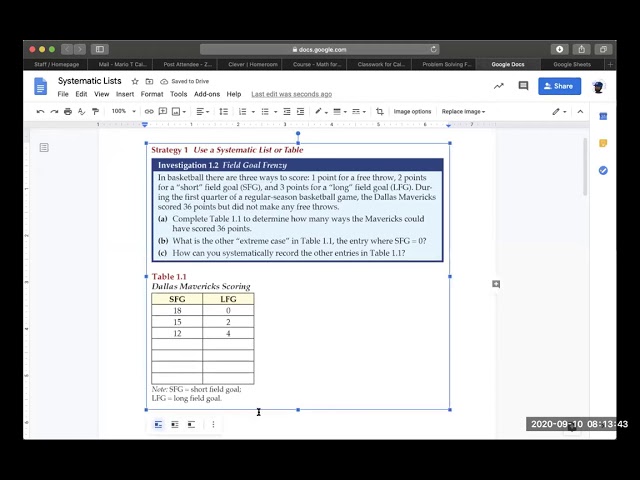Open the border weight dropdown
Image resolution: width=640 pixels, height=480 pixels.
tap(340, 111)
